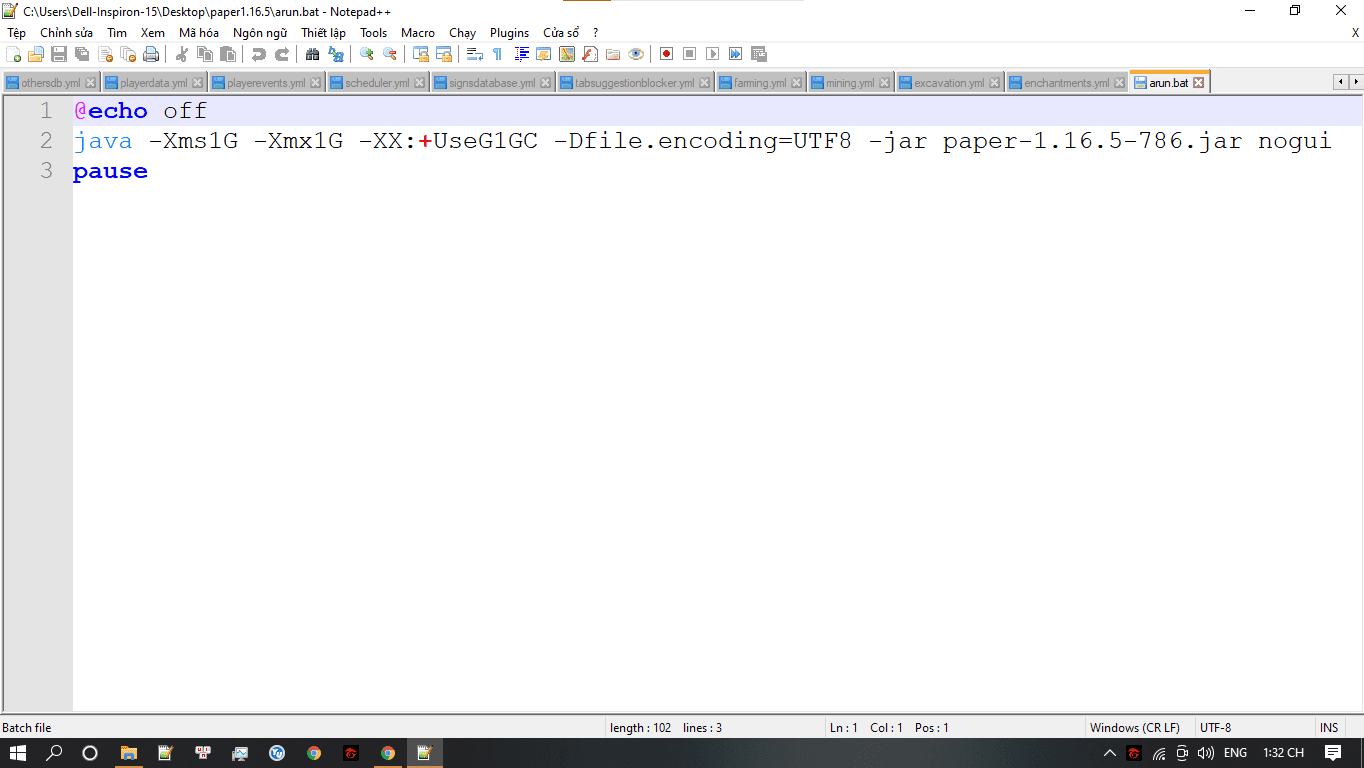Open Find with the binoculars icon
This screenshot has width=1364, height=768.
pos(313,54)
